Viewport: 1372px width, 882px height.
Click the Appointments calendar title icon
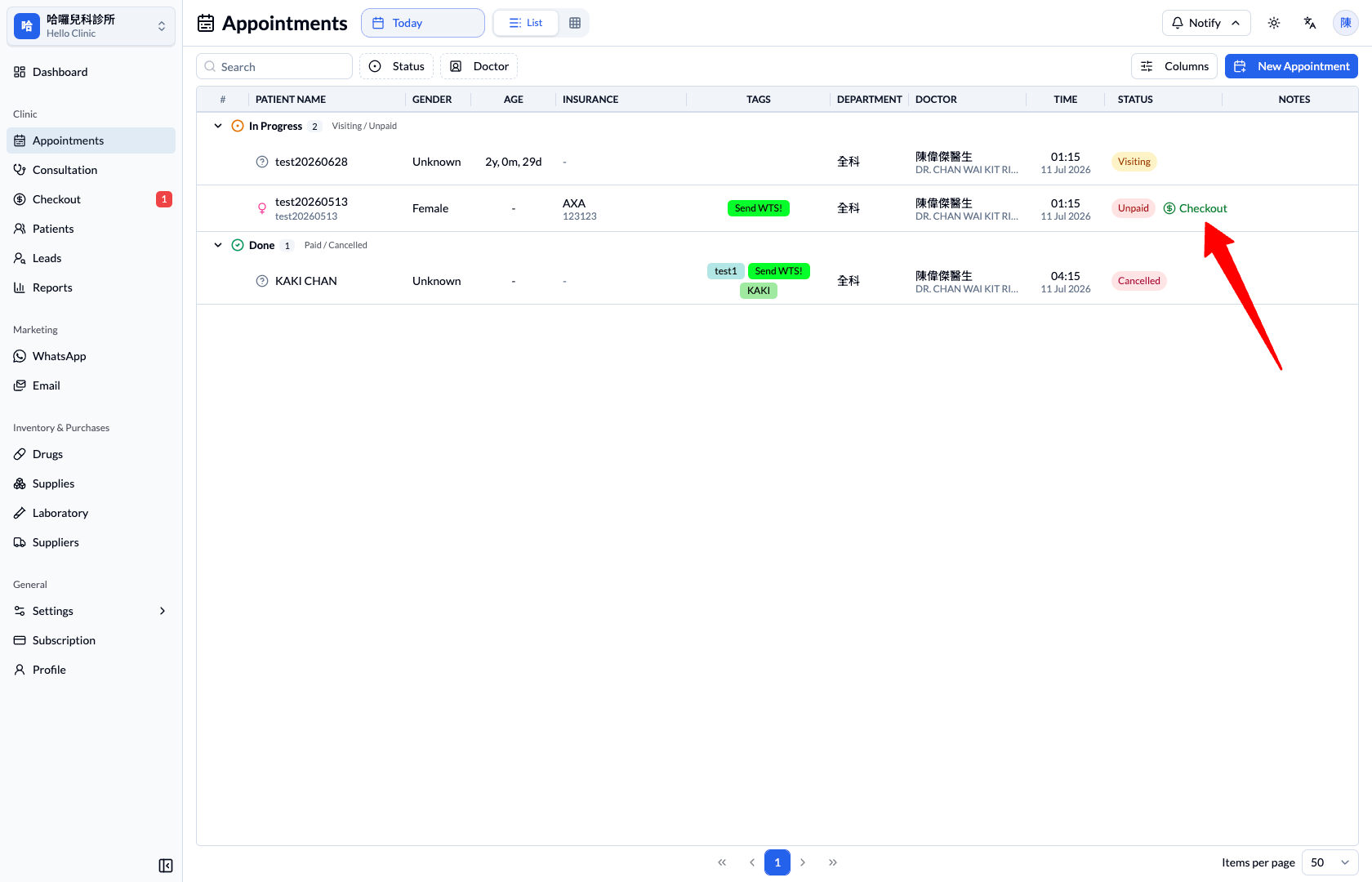206,23
